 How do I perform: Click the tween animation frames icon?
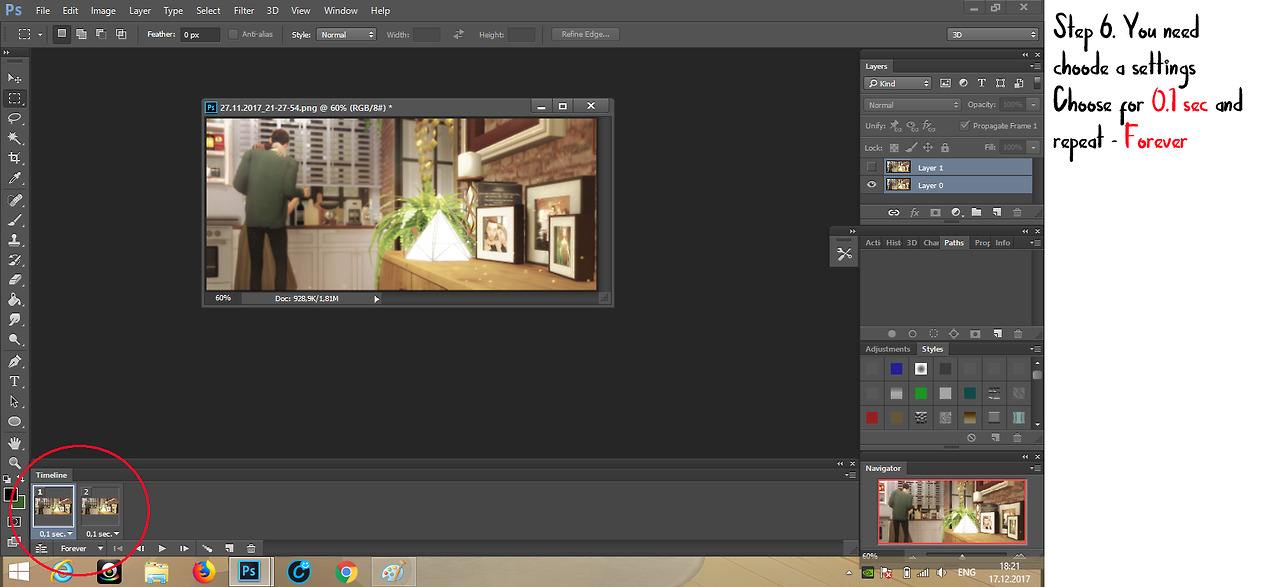tap(208, 548)
